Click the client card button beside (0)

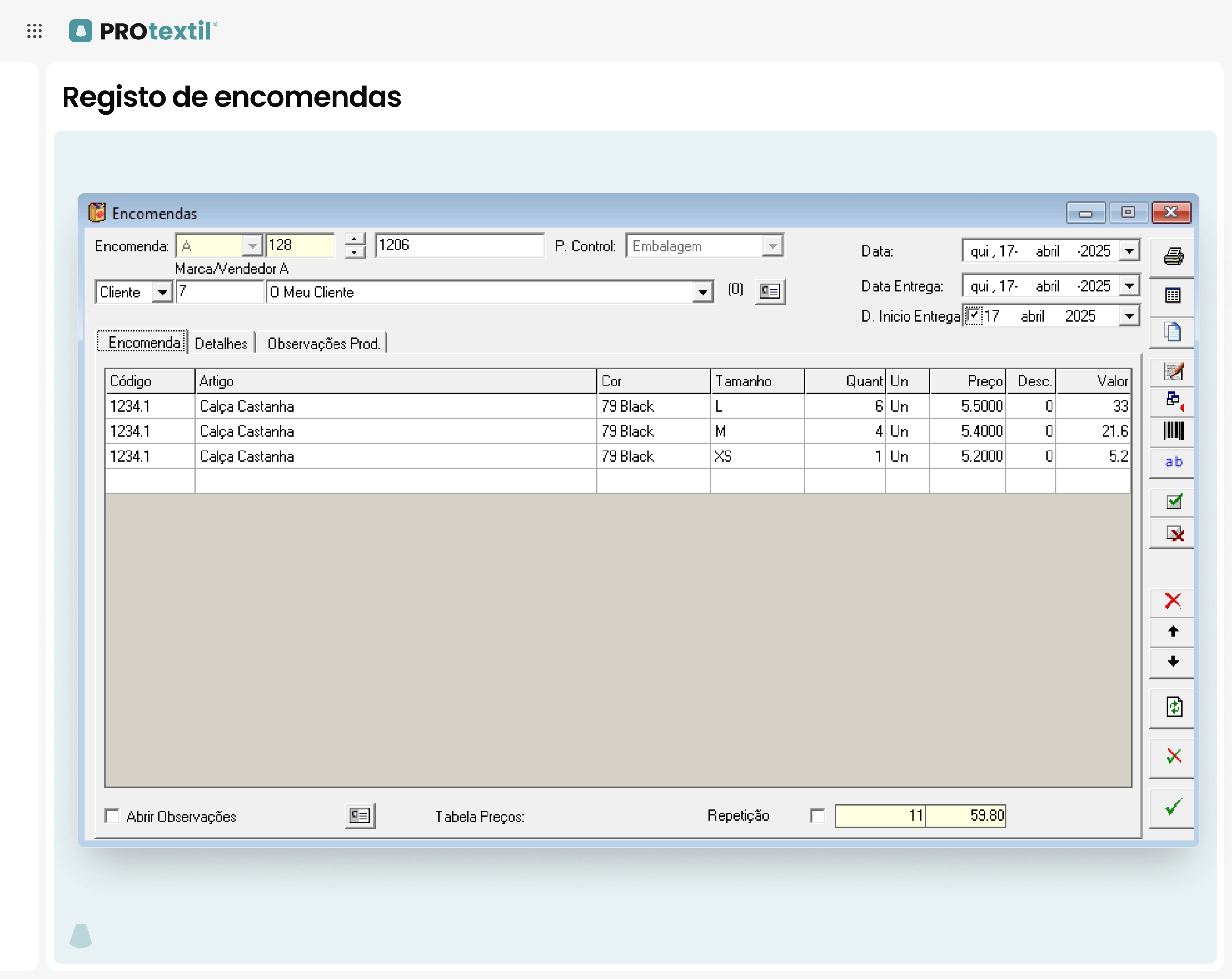click(770, 292)
